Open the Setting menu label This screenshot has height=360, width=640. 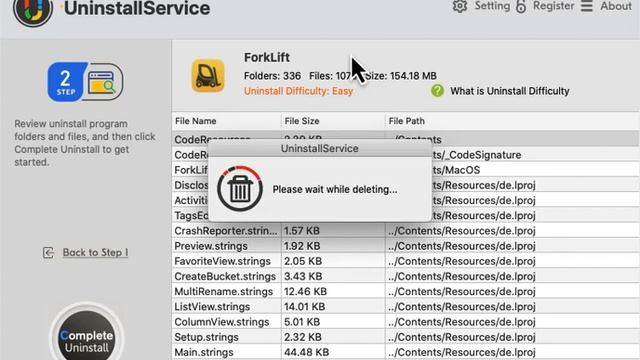coord(492,6)
